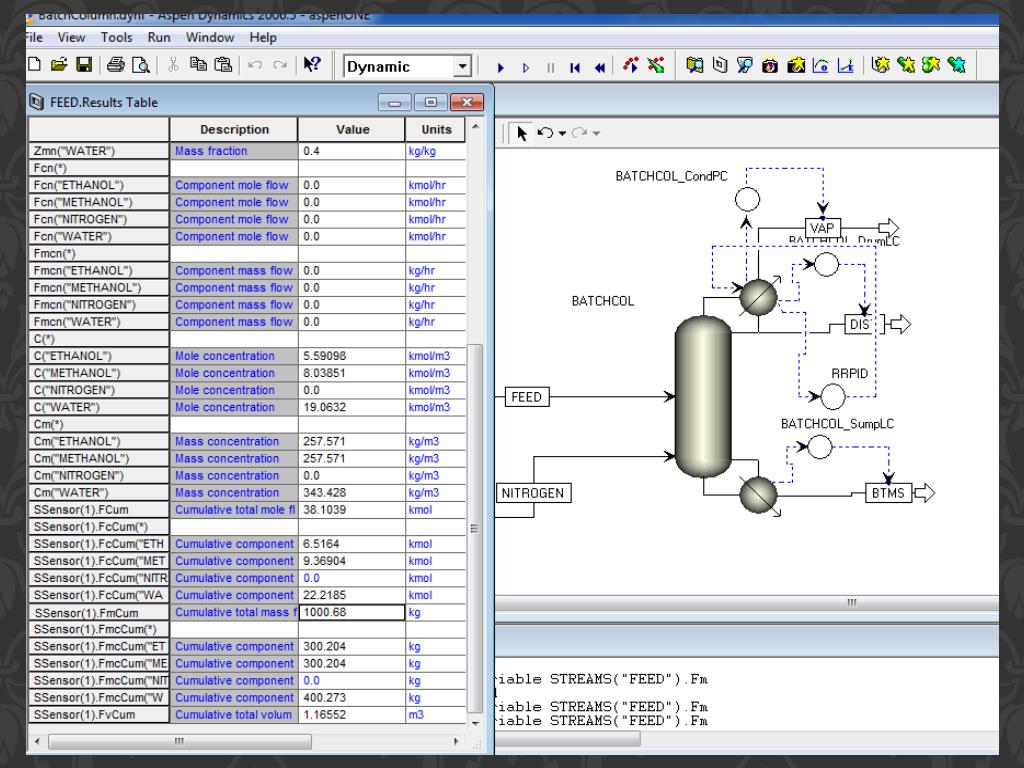Step the simulation with outlined play arrow

click(x=526, y=67)
